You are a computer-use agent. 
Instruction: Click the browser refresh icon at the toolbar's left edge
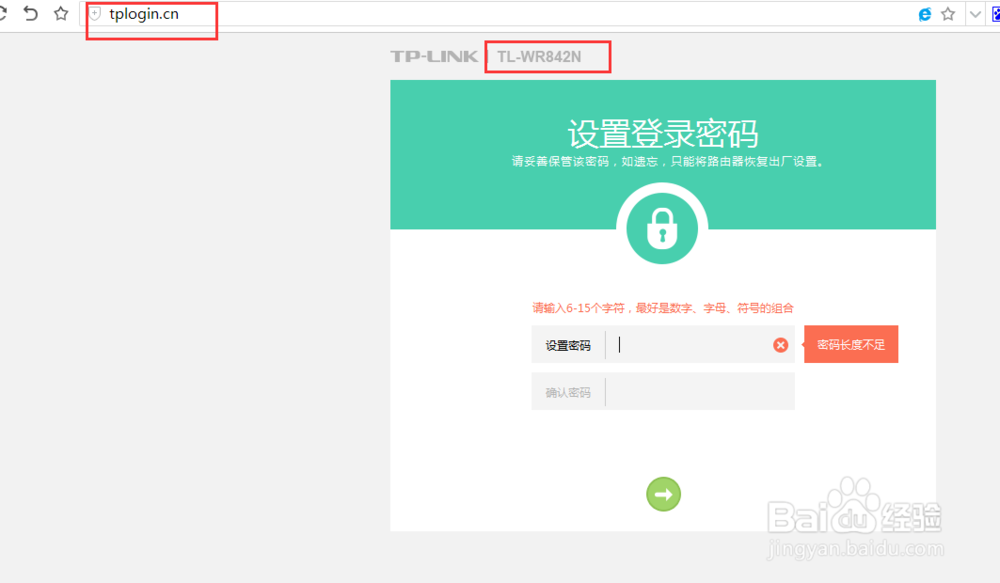[x=3, y=13]
